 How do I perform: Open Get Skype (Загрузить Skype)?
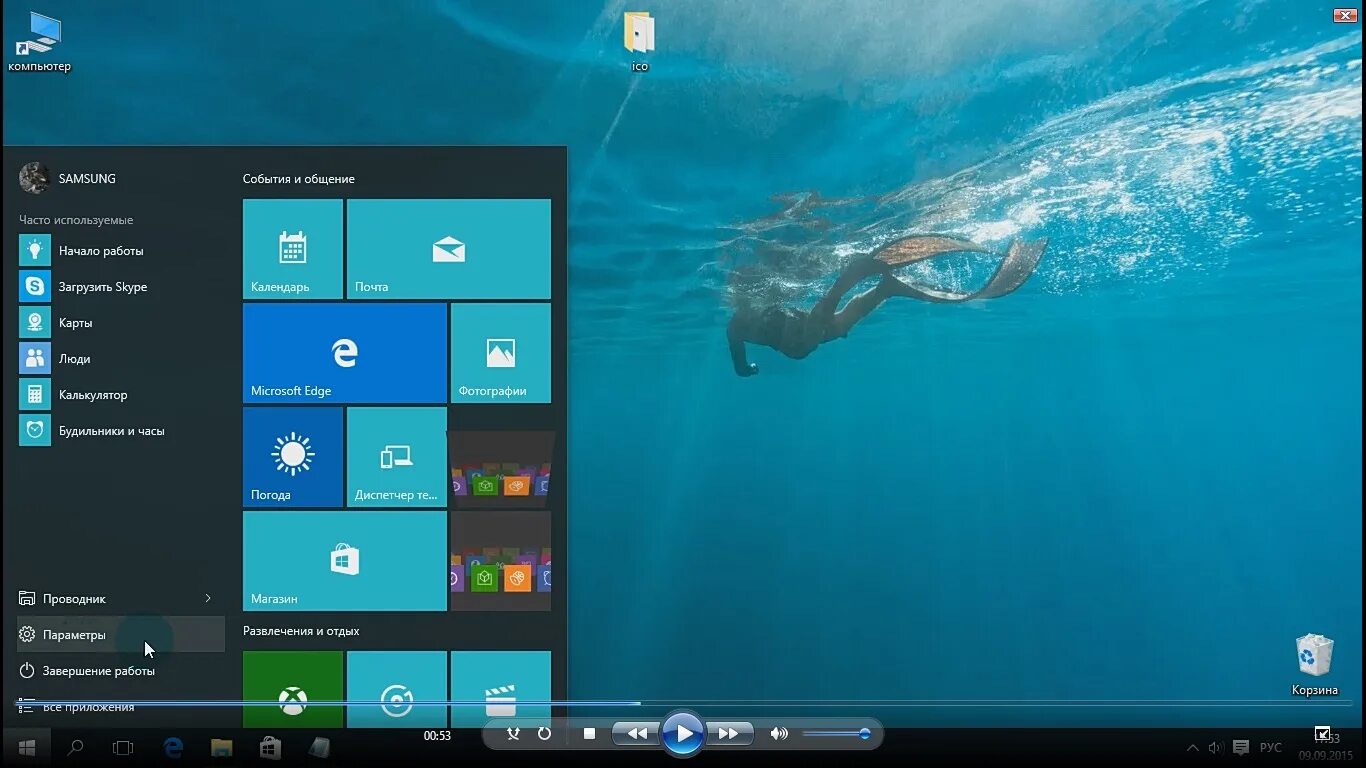click(120, 287)
